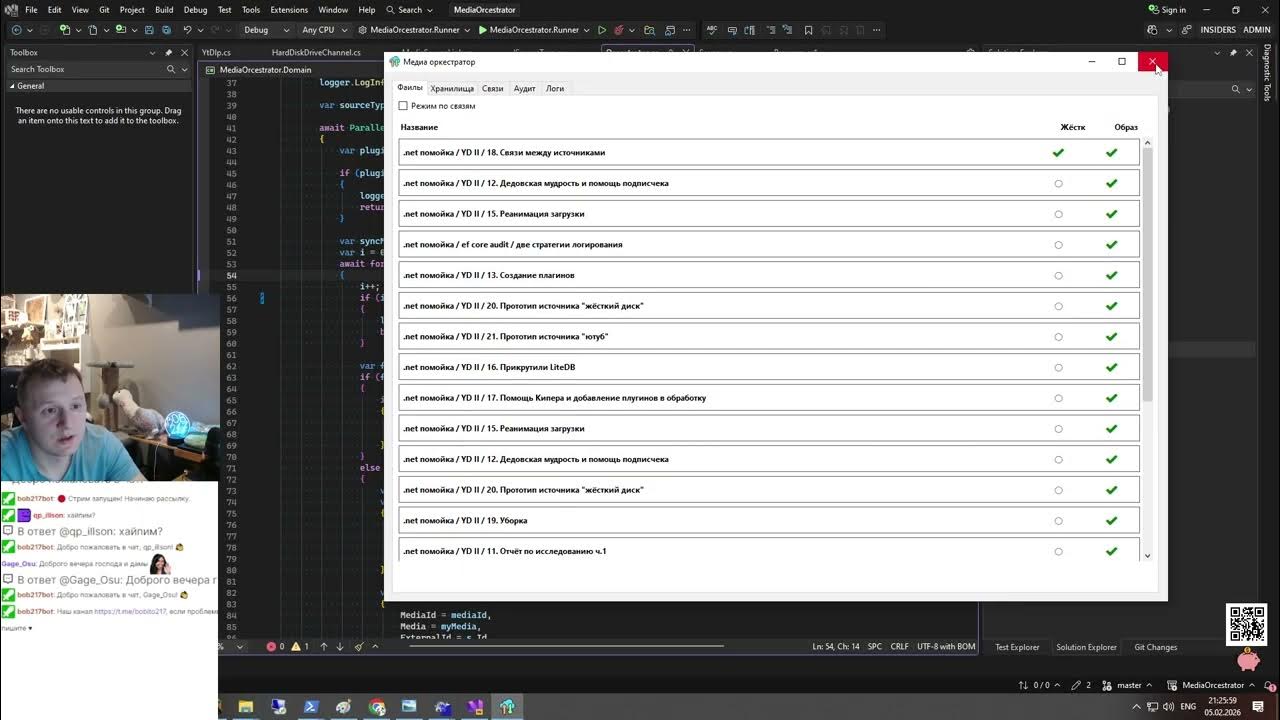Image resolution: width=1280 pixels, height=720 pixels.
Task: Select the Файлы tab
Action: point(410,88)
